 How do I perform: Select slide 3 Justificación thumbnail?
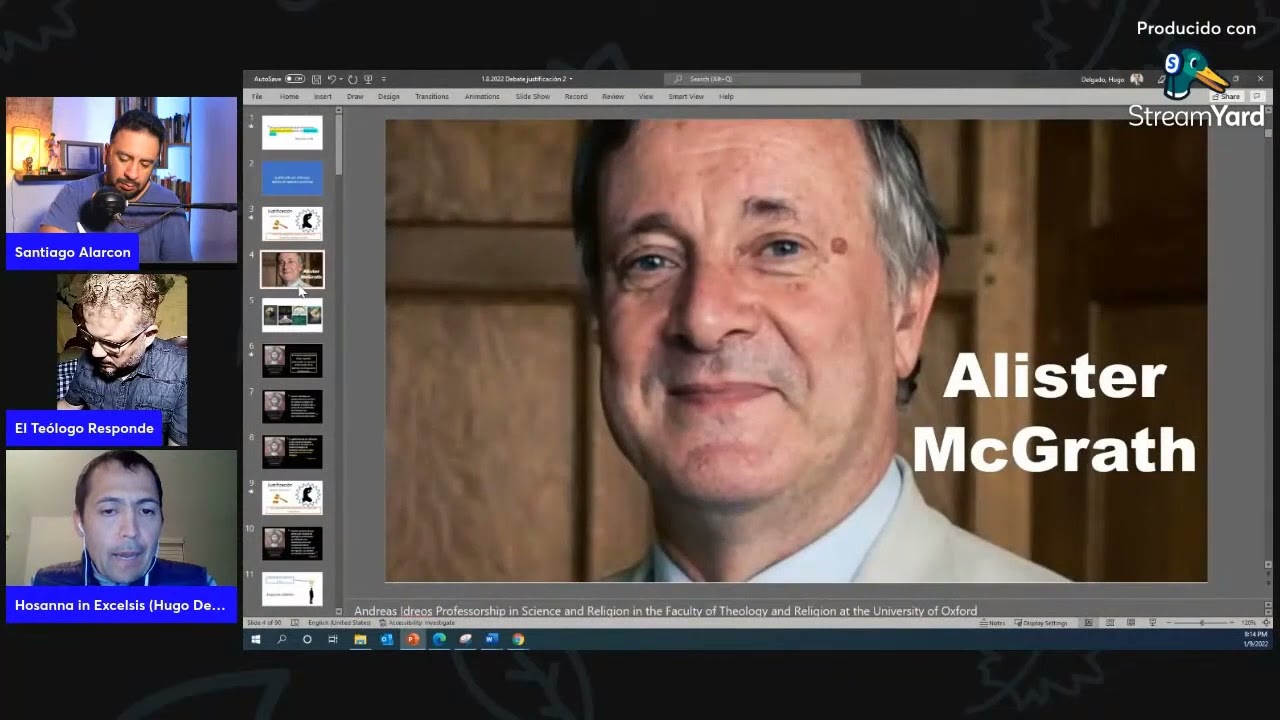(x=292, y=223)
